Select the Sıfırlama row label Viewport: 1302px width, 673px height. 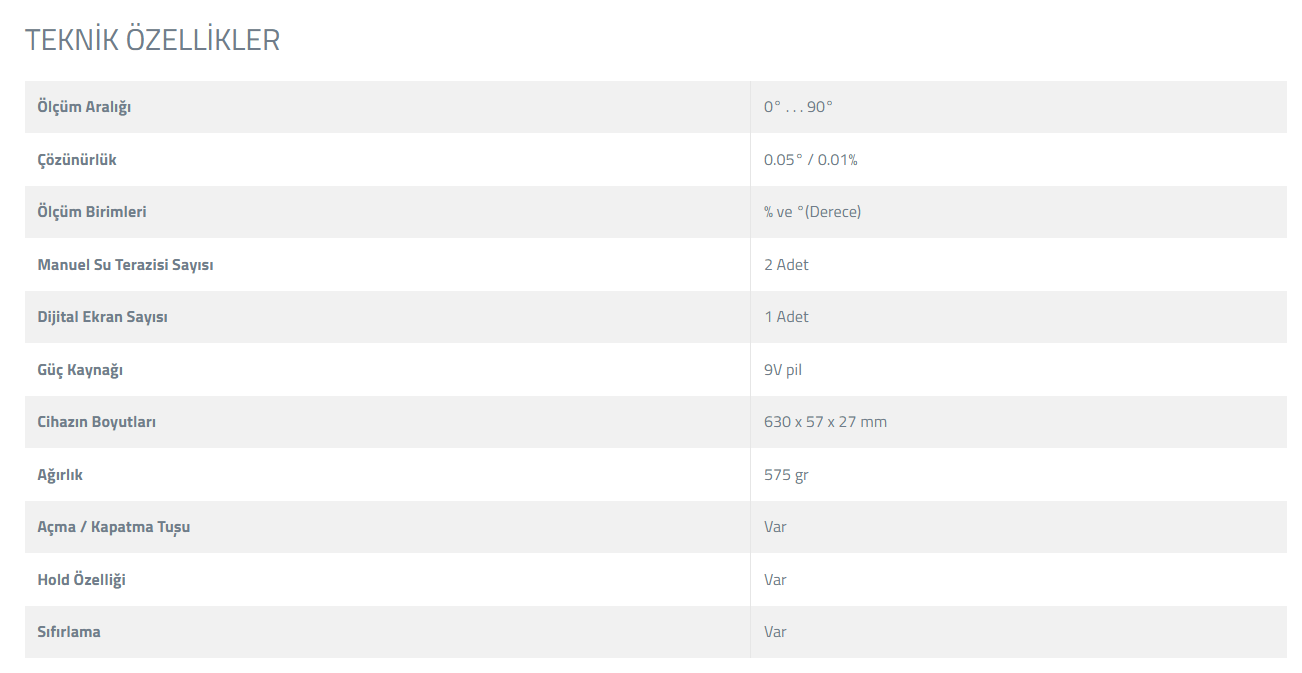(69, 632)
